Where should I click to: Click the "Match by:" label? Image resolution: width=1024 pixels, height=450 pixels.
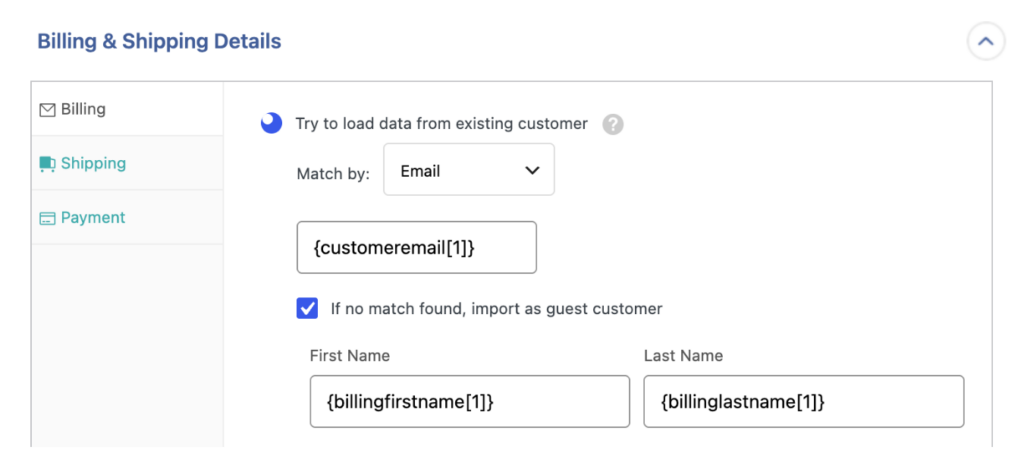333,174
